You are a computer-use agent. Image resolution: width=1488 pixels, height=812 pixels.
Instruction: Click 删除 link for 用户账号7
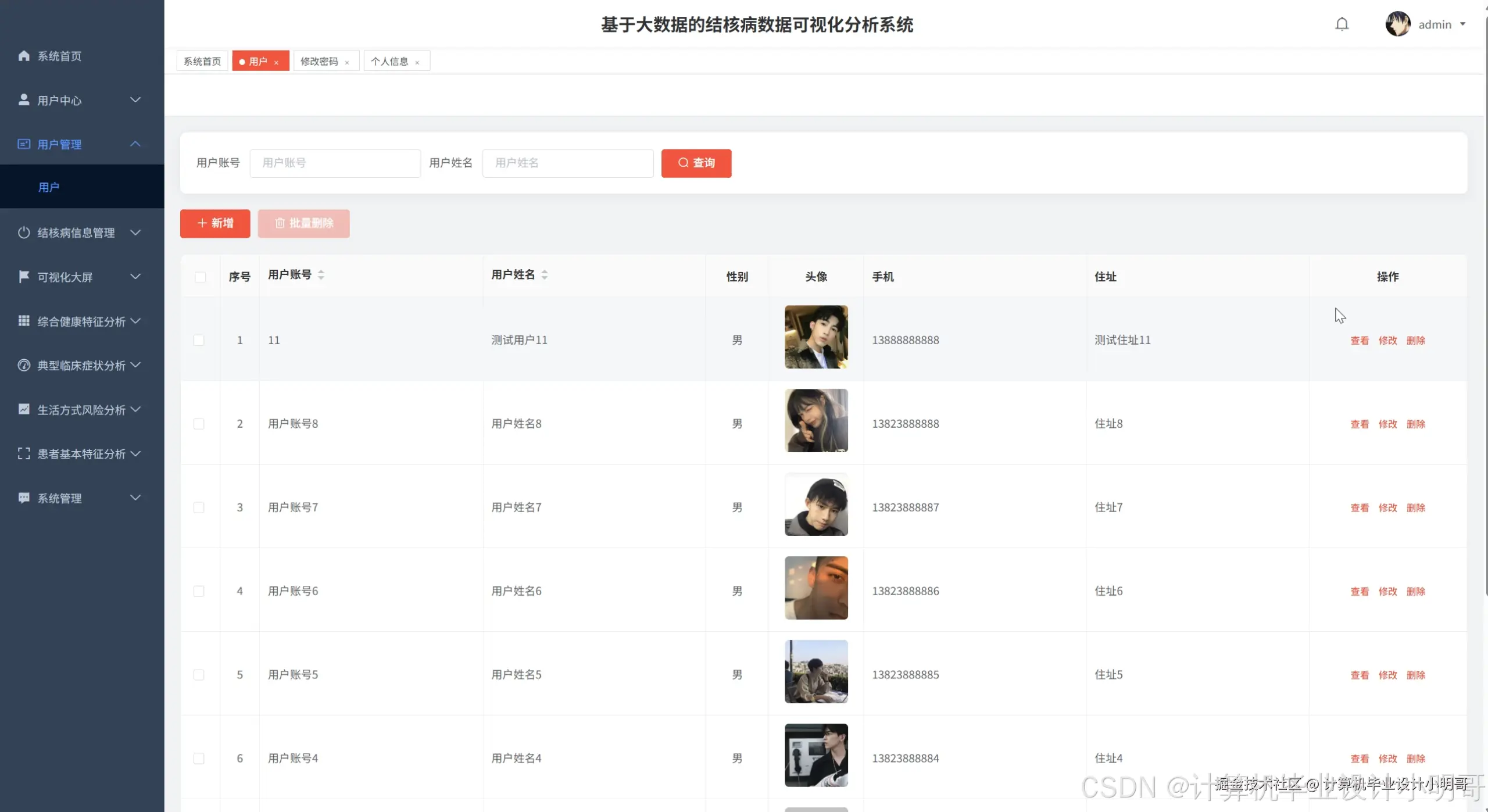point(1415,507)
